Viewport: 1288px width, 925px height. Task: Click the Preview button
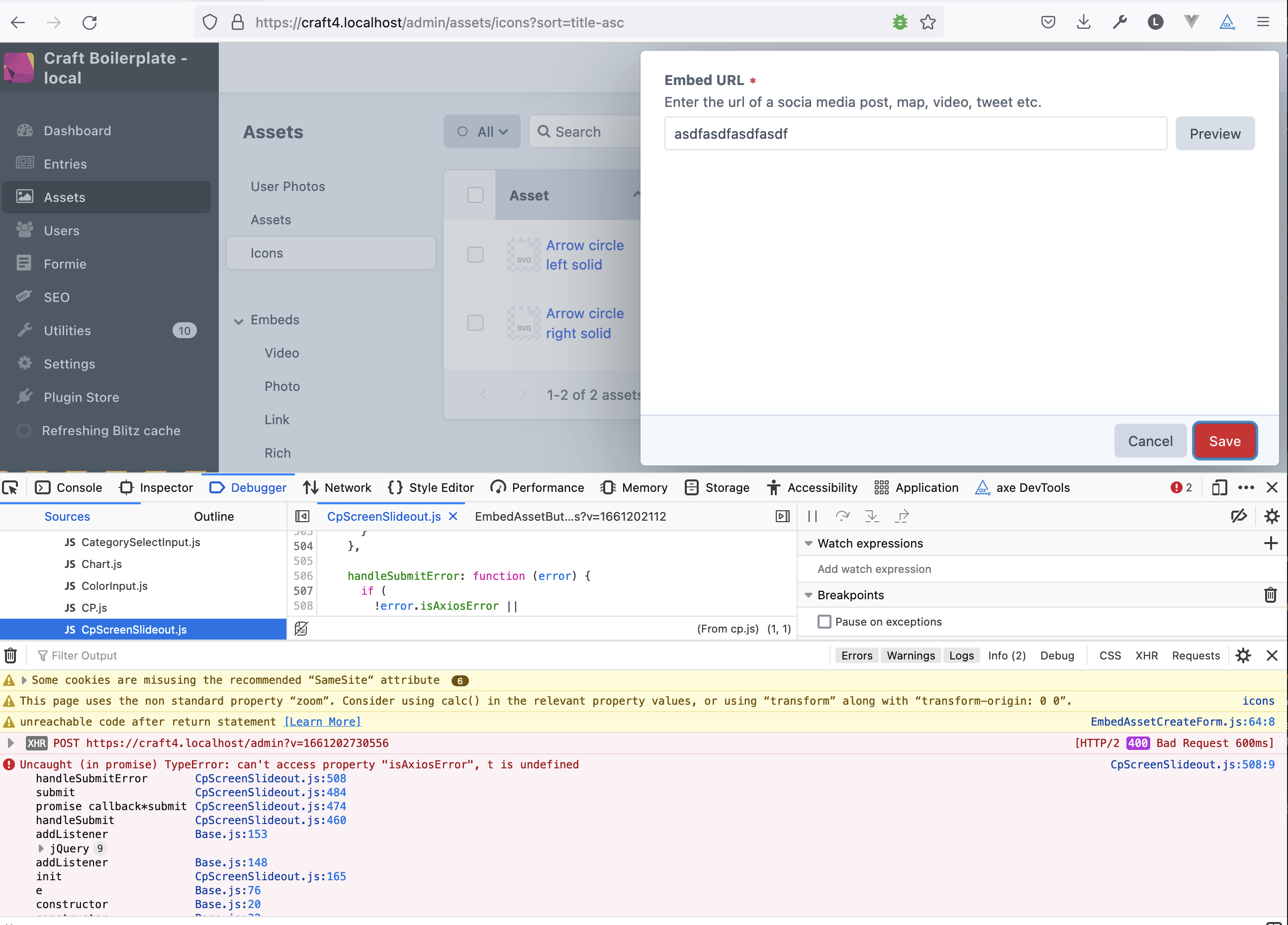1215,133
